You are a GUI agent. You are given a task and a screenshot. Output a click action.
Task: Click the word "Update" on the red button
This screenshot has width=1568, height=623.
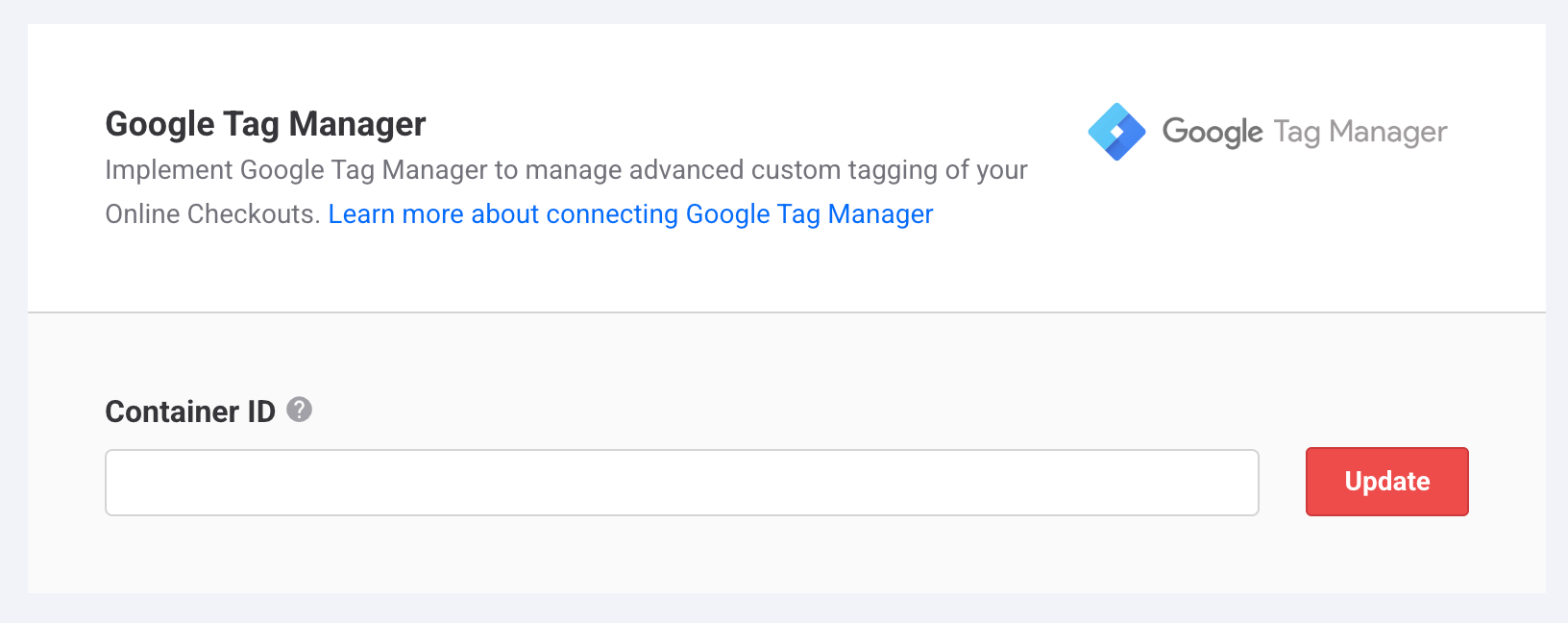coord(1386,482)
